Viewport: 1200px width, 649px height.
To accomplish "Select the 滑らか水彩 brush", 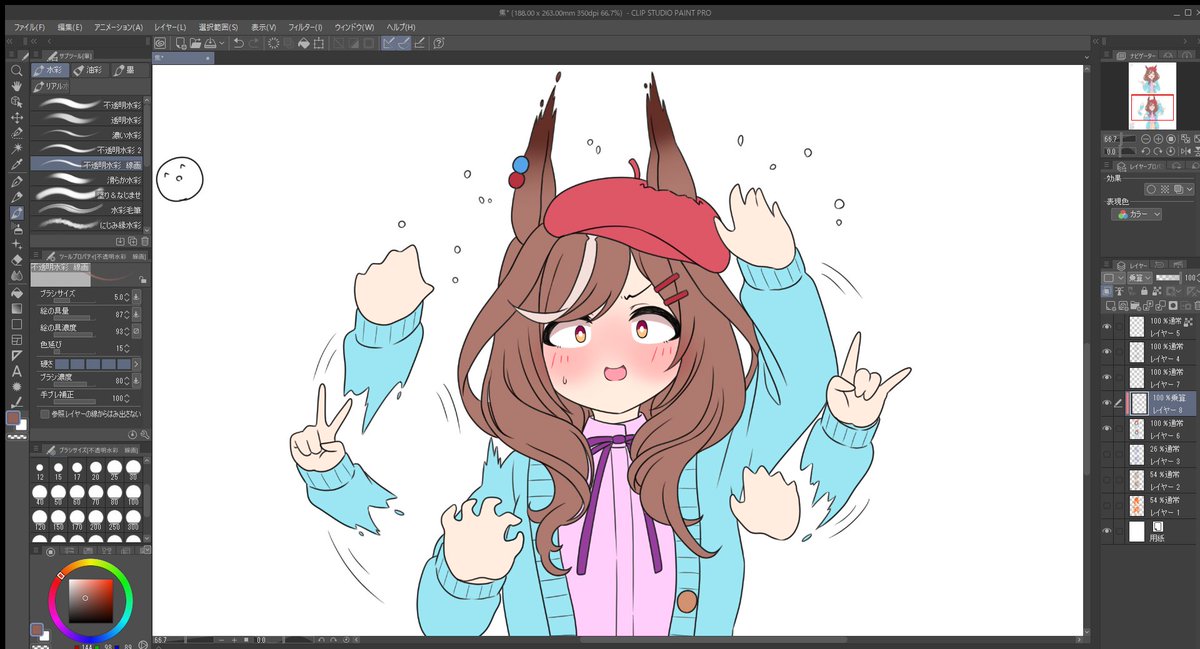I will 87,180.
